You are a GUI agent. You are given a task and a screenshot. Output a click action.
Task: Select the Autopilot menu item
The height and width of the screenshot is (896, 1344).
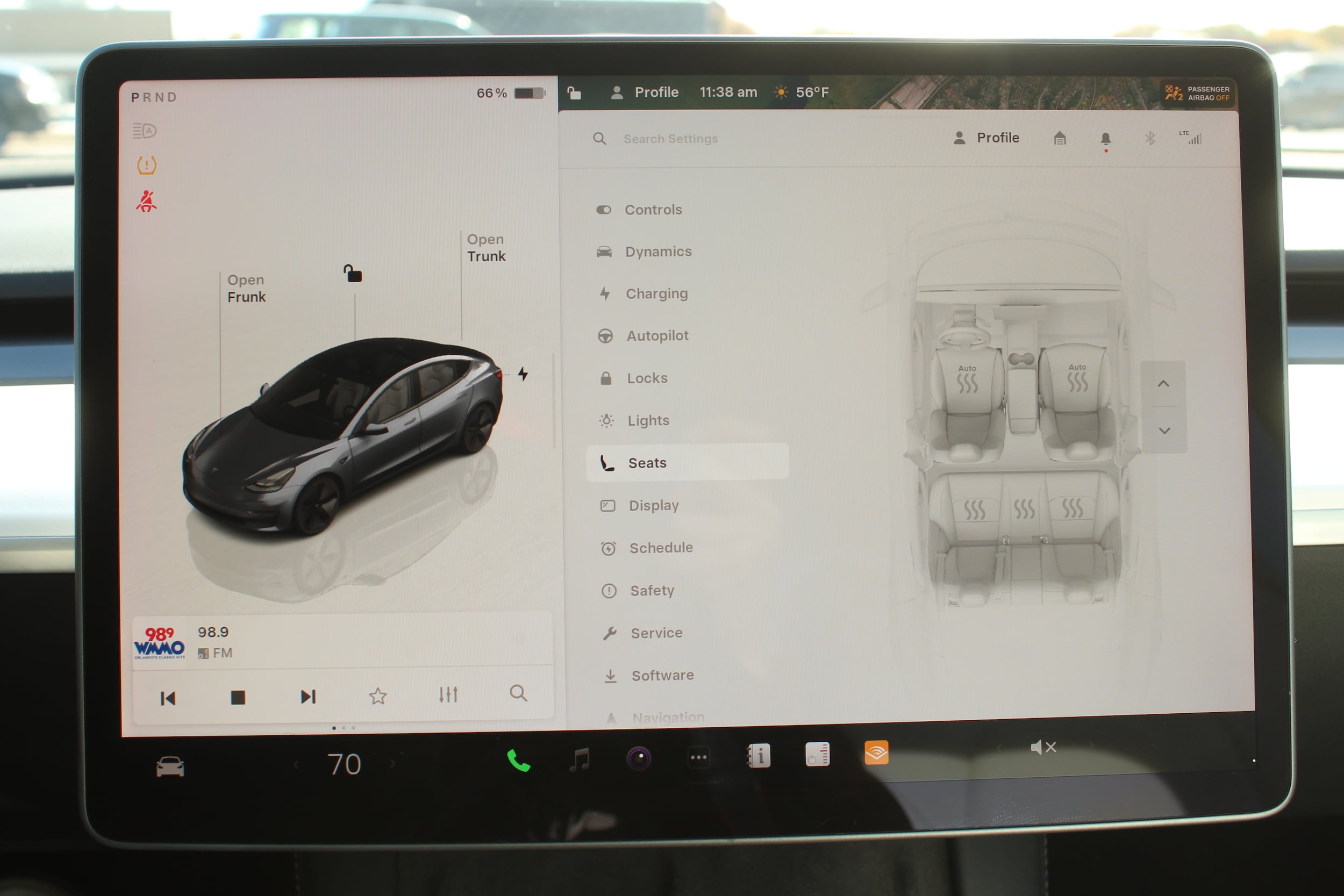pyautogui.click(x=657, y=336)
